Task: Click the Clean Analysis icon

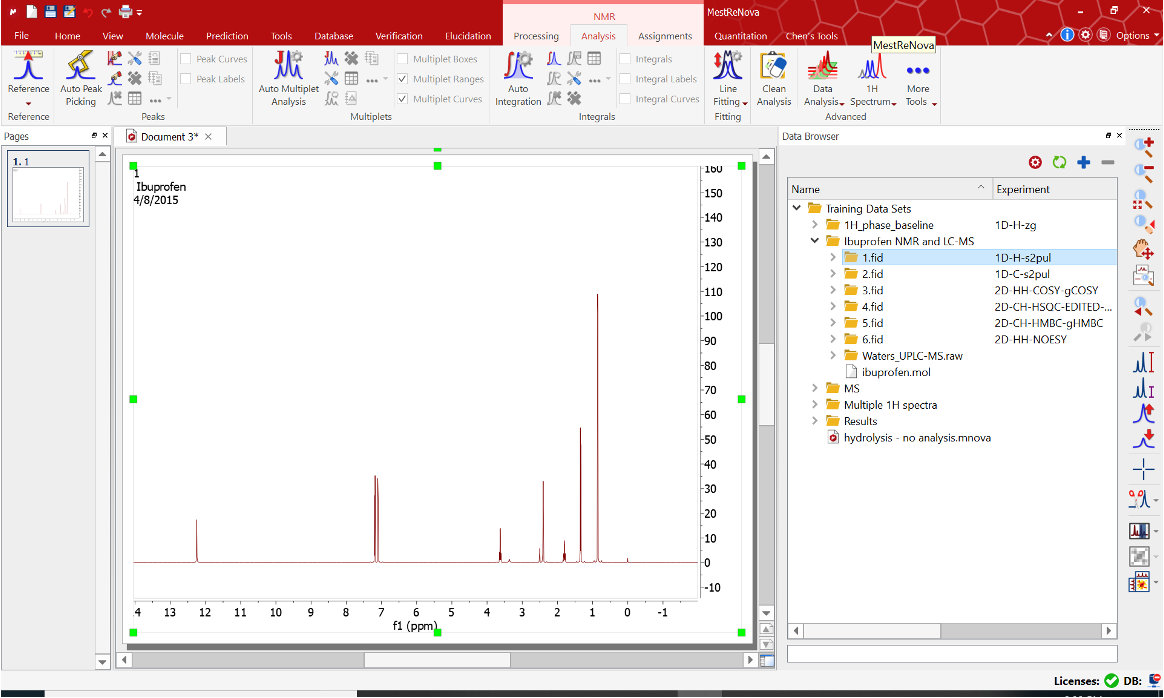Action: (x=773, y=80)
